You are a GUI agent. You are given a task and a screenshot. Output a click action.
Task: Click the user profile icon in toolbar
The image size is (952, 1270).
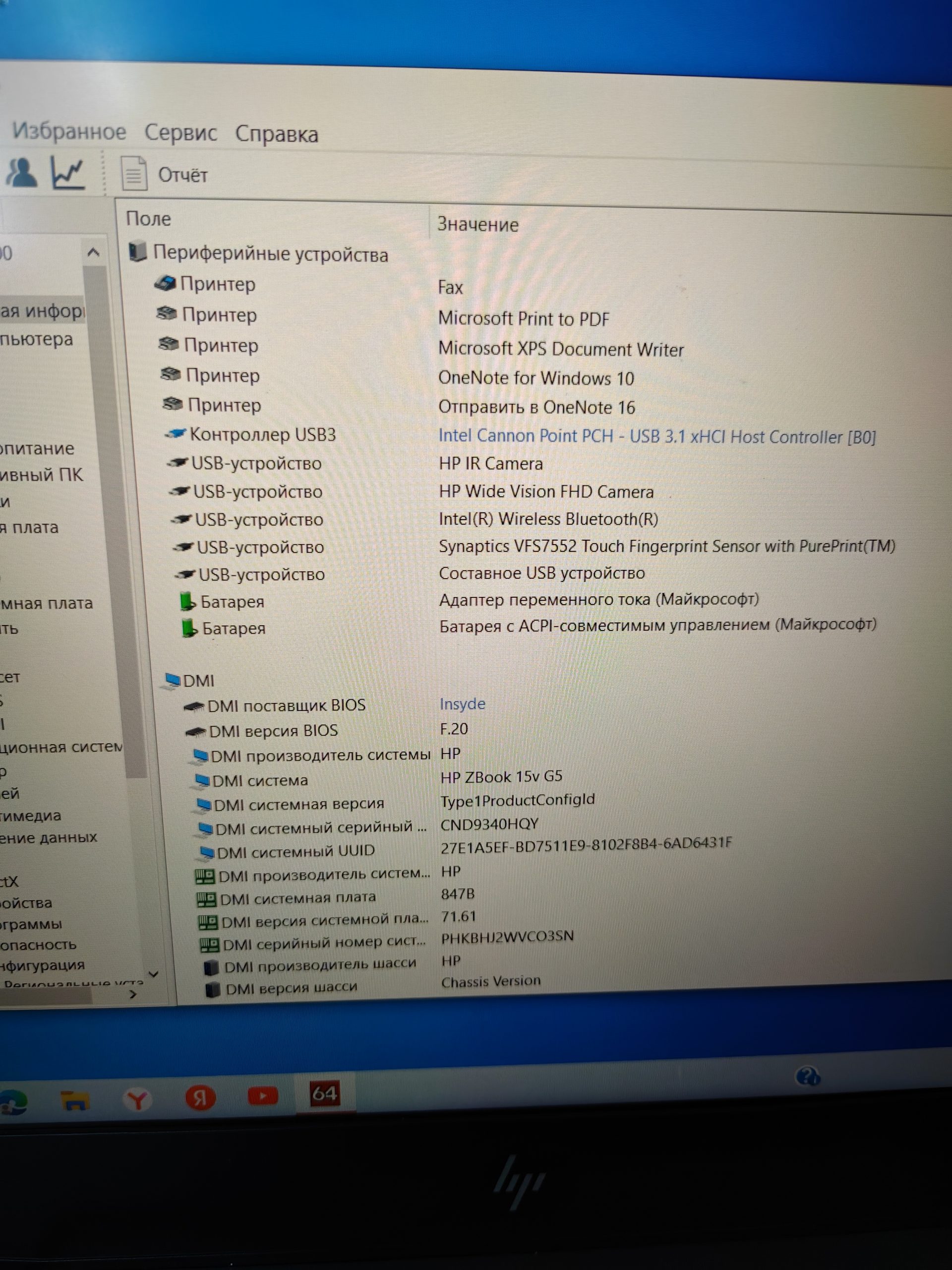coord(21,172)
